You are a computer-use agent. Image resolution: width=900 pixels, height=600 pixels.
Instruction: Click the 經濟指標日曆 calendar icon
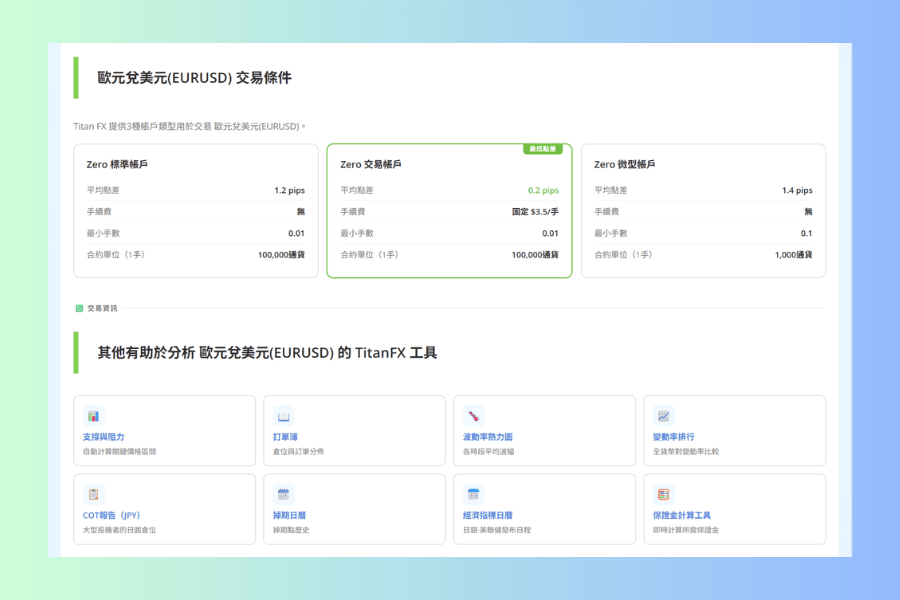pyautogui.click(x=473, y=494)
